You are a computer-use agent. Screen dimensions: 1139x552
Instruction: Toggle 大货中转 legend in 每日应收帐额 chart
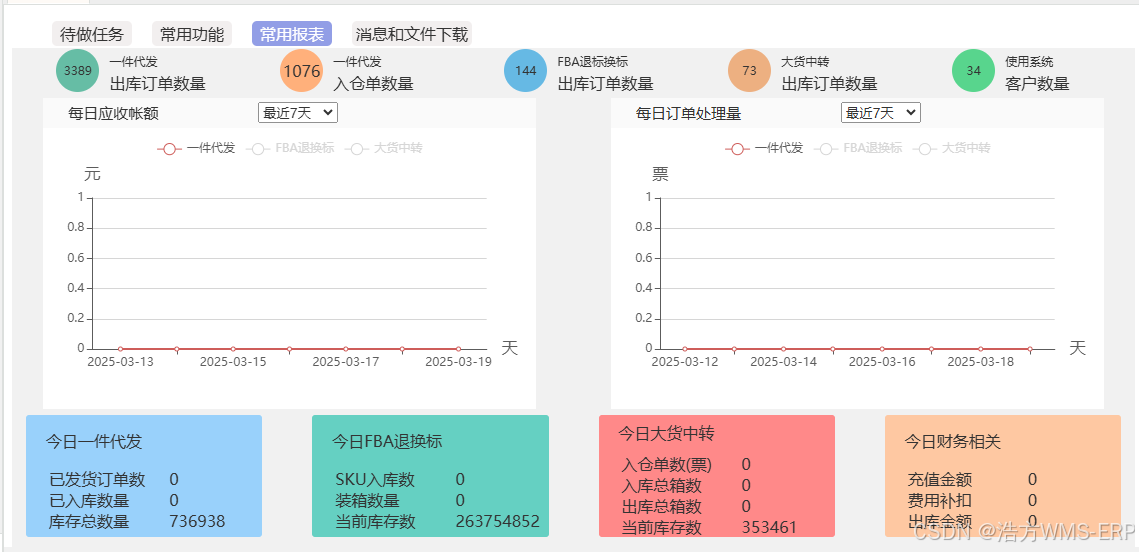coord(384,148)
